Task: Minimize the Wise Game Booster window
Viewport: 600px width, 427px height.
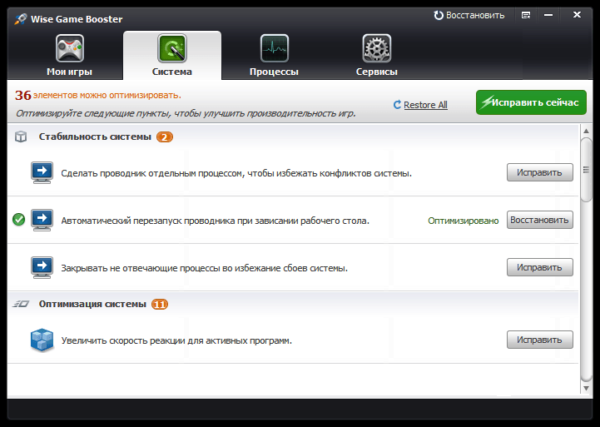Action: [548, 15]
